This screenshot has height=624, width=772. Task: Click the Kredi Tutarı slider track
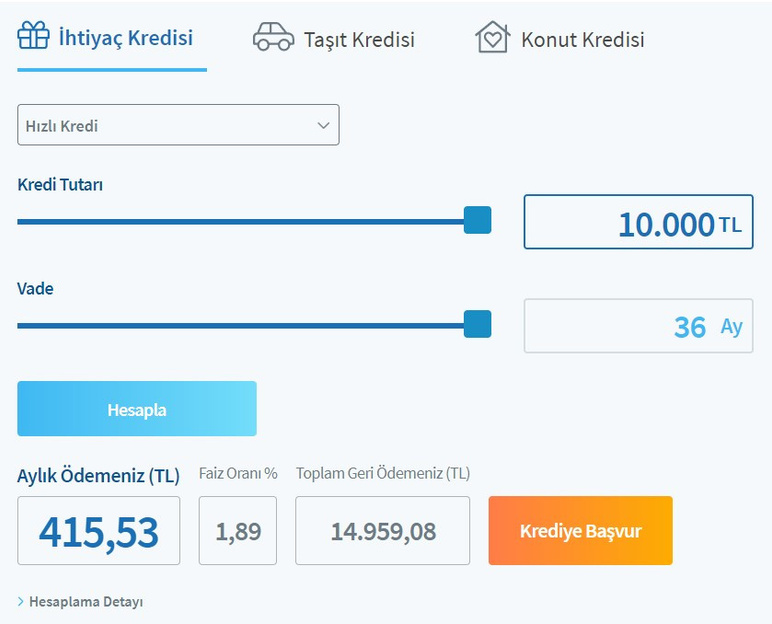point(241,222)
